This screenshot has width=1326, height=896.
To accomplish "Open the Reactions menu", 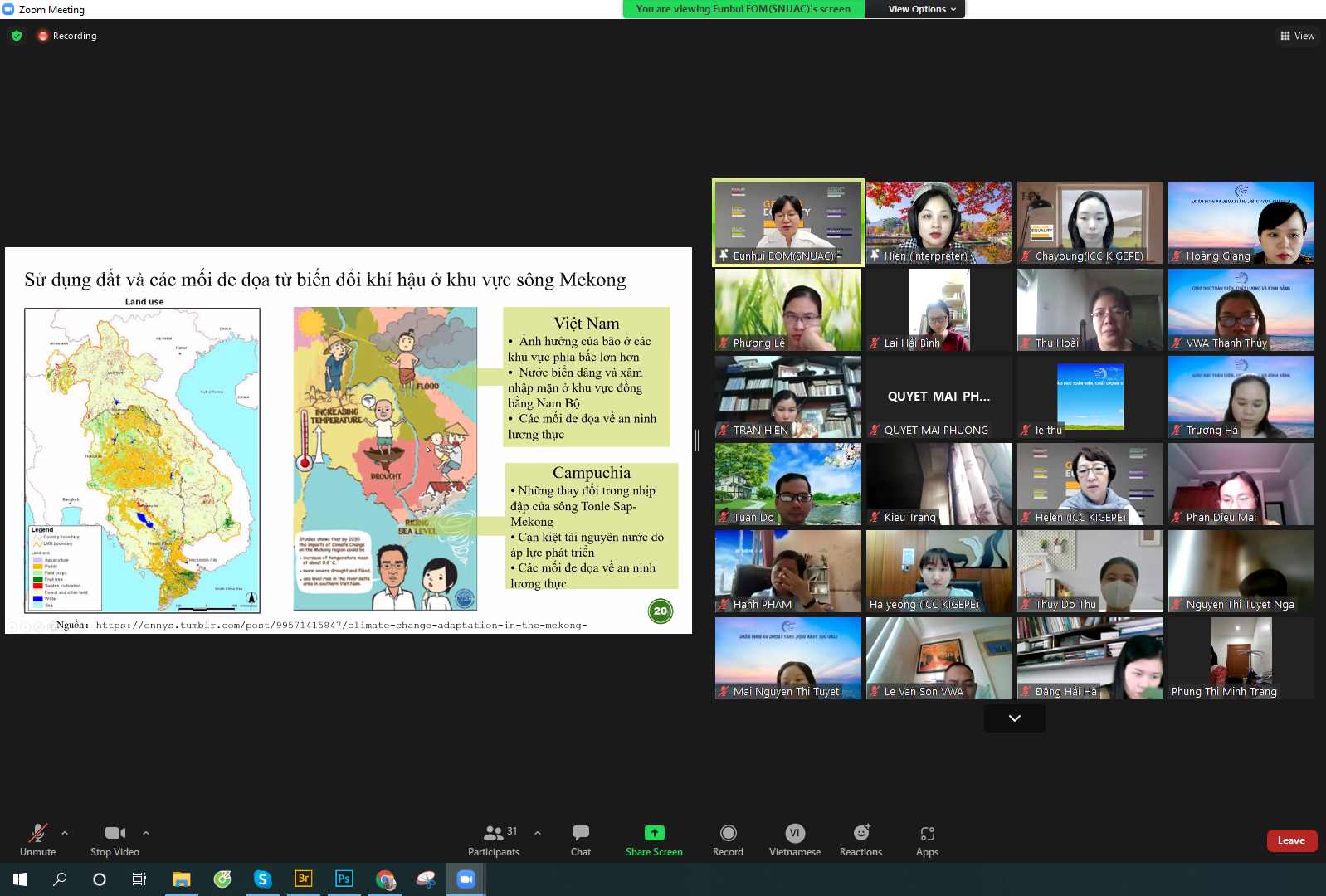I will (x=860, y=840).
